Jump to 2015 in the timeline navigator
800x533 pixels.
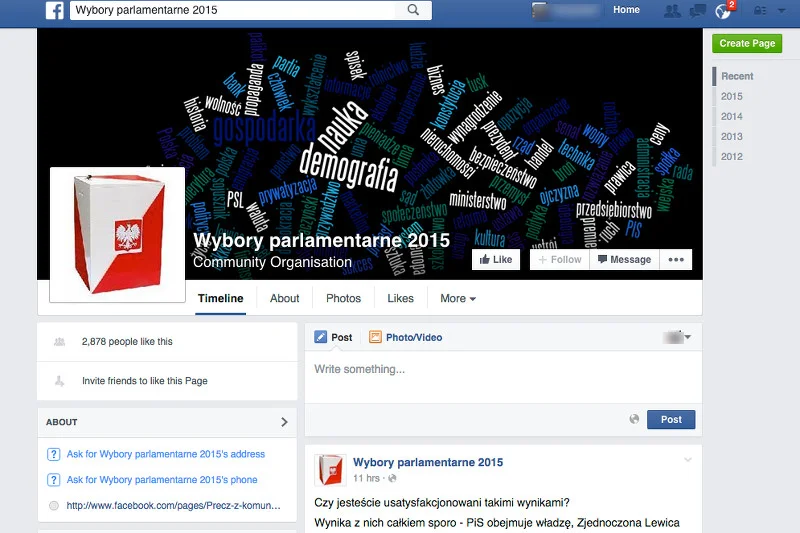(732, 96)
